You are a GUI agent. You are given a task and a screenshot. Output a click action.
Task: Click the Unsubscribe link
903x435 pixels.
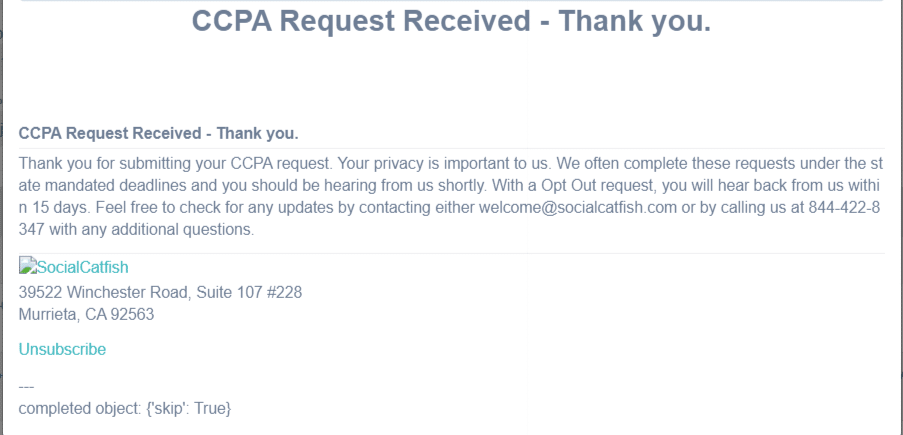pyautogui.click(x=62, y=349)
